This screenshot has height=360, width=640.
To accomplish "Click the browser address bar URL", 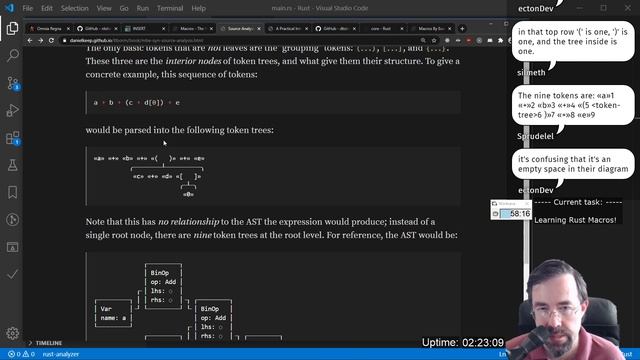I will click(136, 40).
